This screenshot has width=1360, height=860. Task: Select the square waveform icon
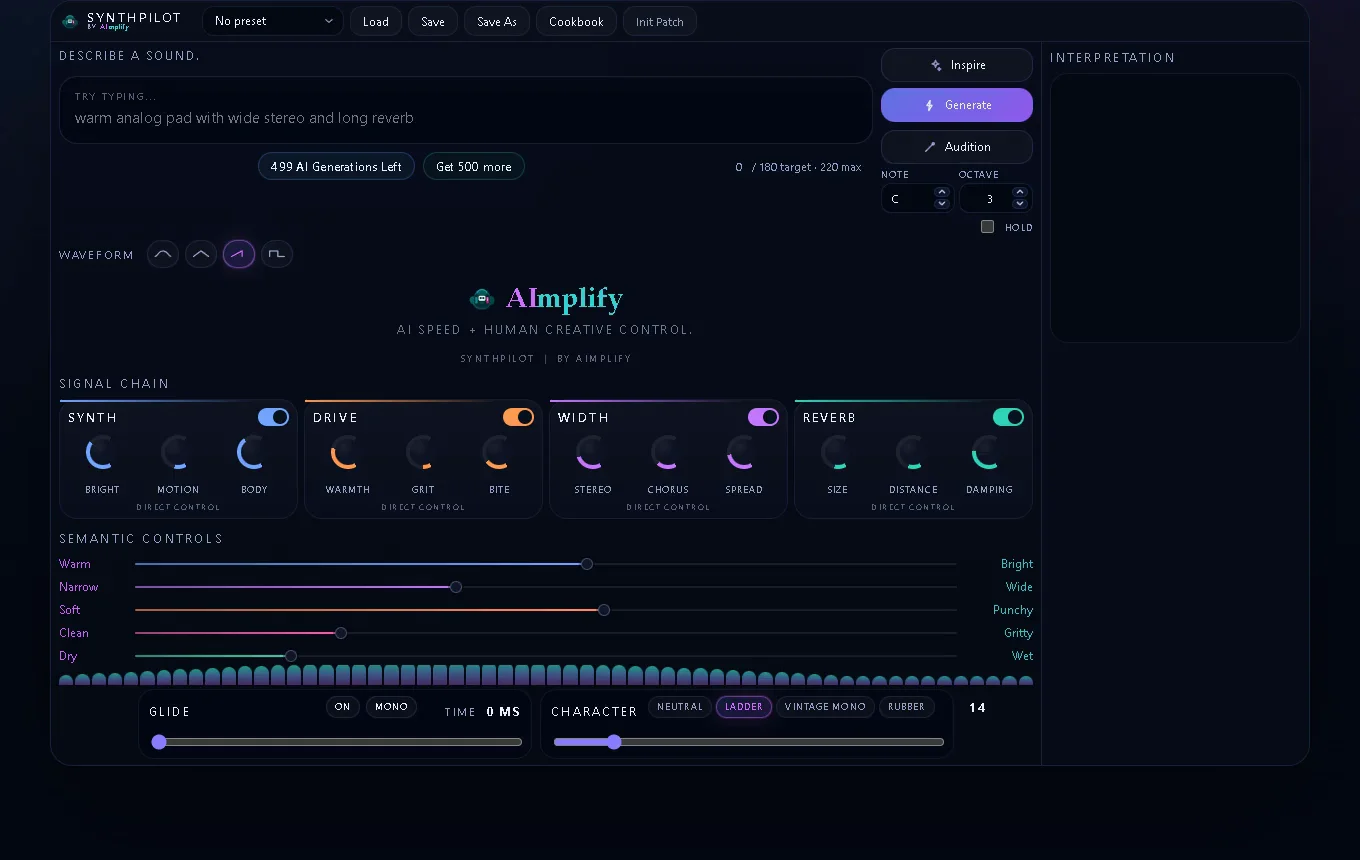click(x=277, y=254)
